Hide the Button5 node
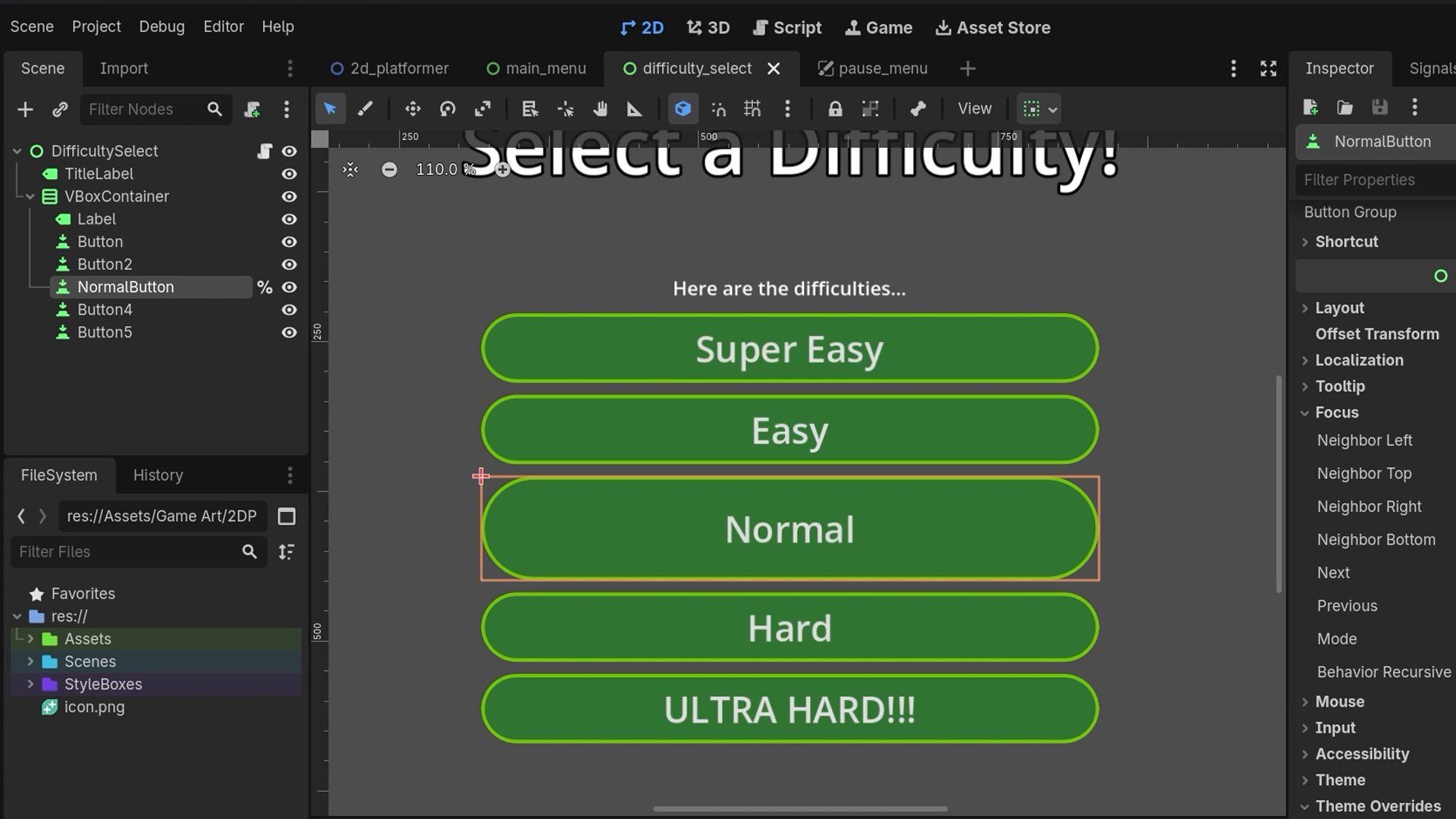This screenshot has height=819, width=1456. click(289, 332)
